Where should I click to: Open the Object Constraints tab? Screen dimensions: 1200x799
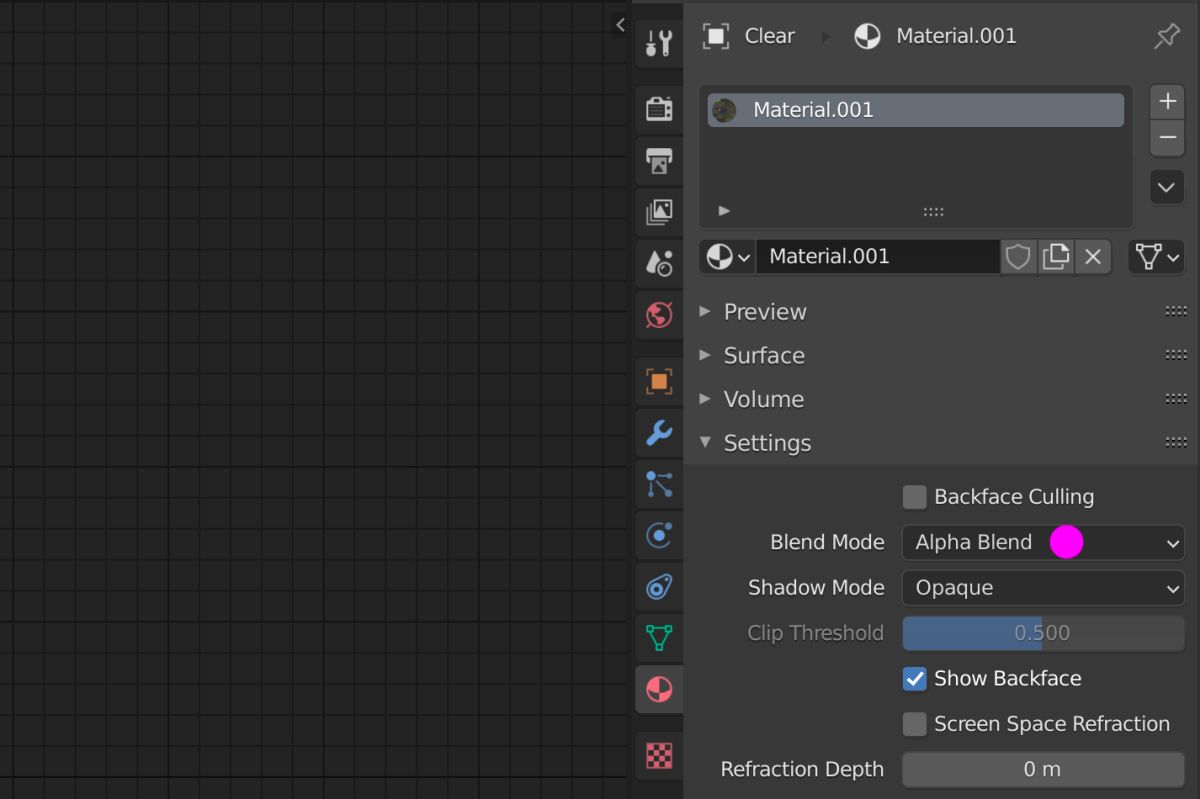coord(659,588)
